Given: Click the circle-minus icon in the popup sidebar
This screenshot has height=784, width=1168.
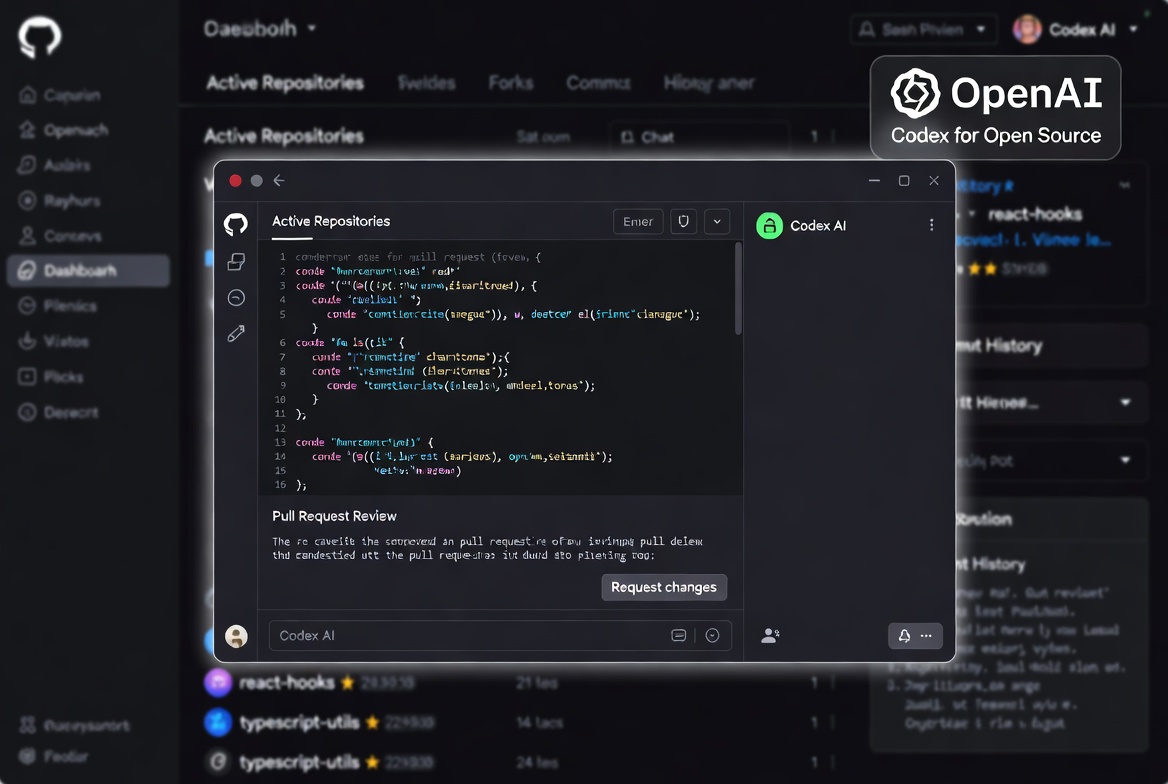Looking at the screenshot, I should (x=236, y=298).
